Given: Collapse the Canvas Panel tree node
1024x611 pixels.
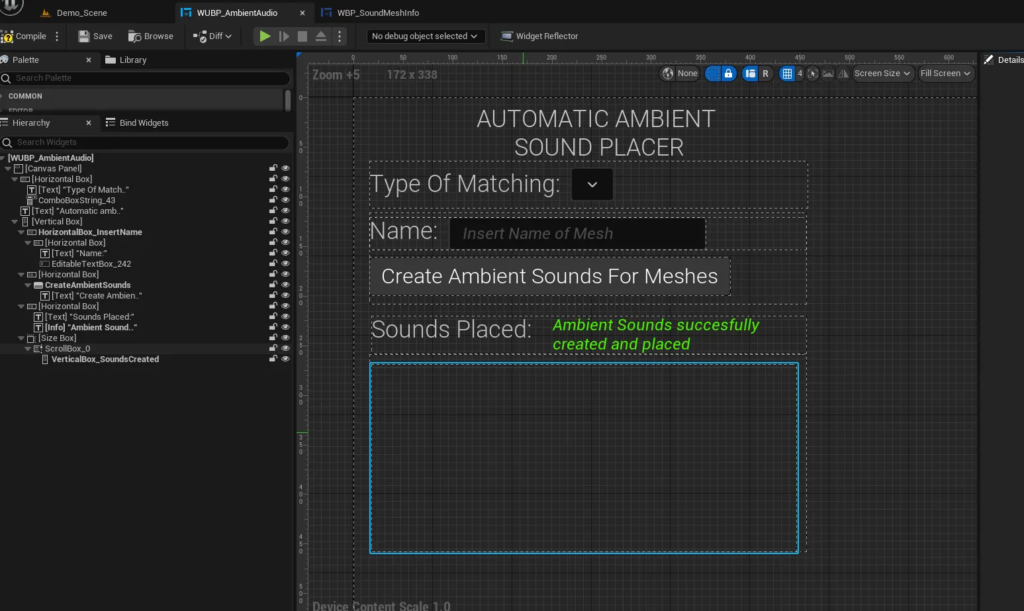Looking at the screenshot, I should 8,169.
